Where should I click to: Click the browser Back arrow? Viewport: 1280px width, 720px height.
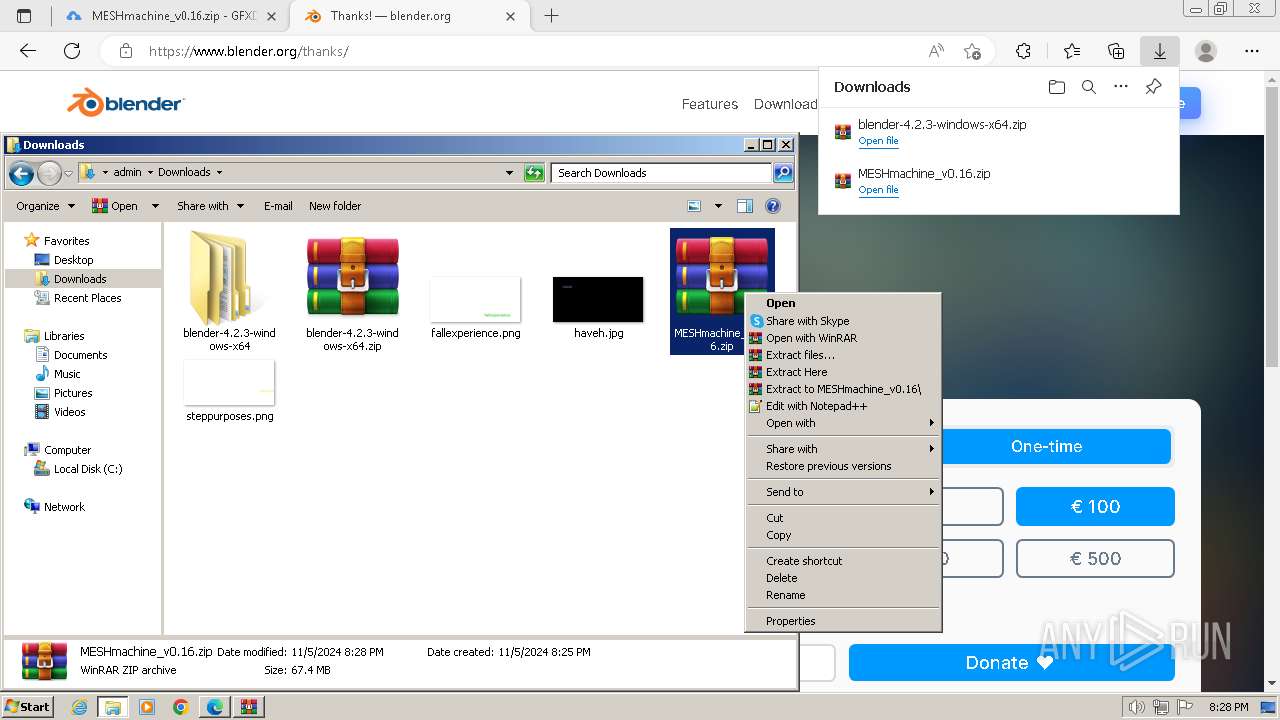pos(28,51)
